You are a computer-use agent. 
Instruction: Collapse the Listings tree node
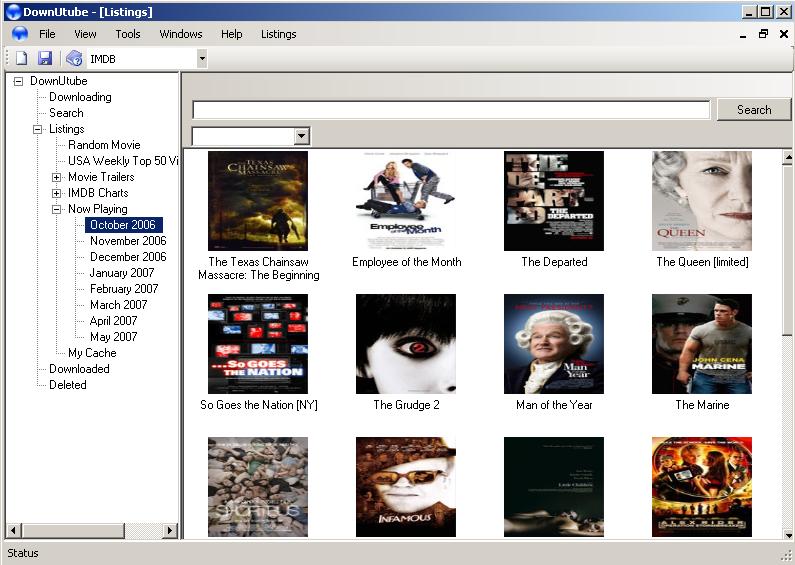(38, 129)
